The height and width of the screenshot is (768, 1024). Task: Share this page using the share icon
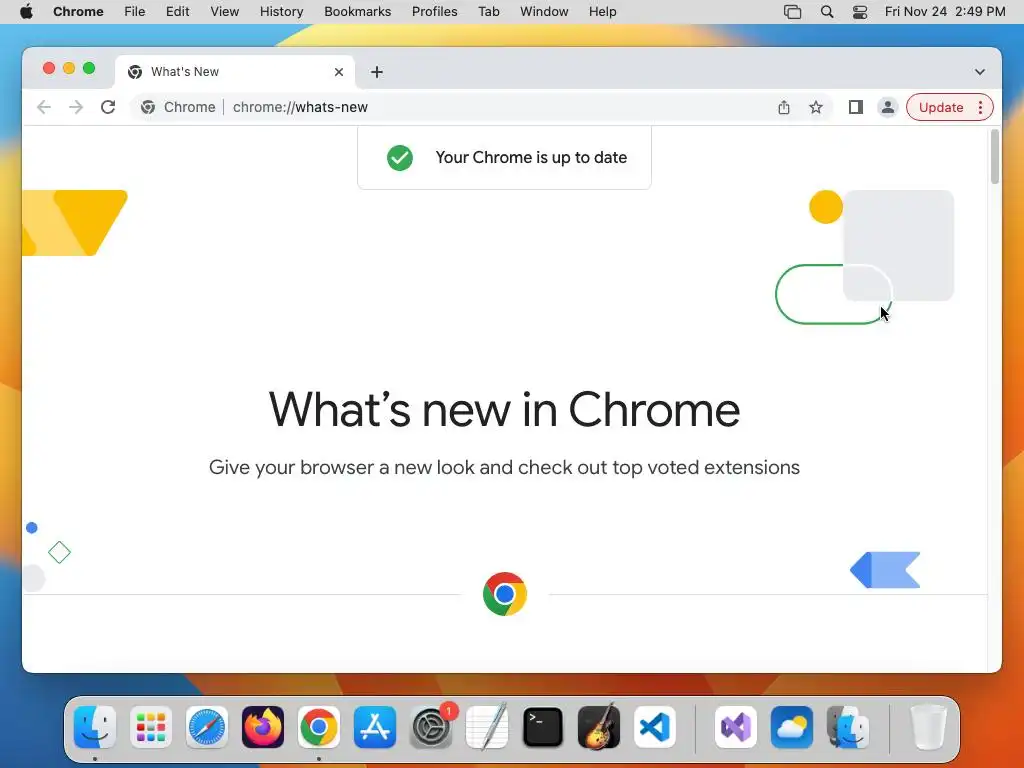[784, 107]
